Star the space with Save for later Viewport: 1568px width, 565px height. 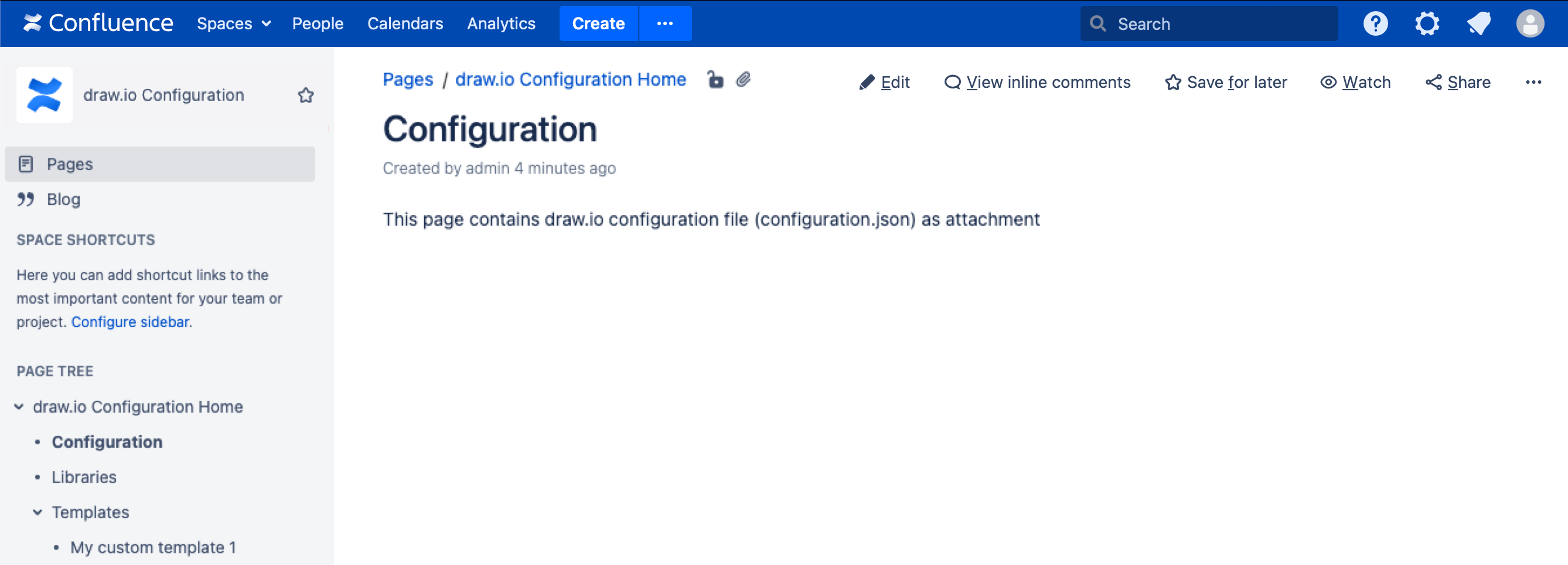[1225, 82]
